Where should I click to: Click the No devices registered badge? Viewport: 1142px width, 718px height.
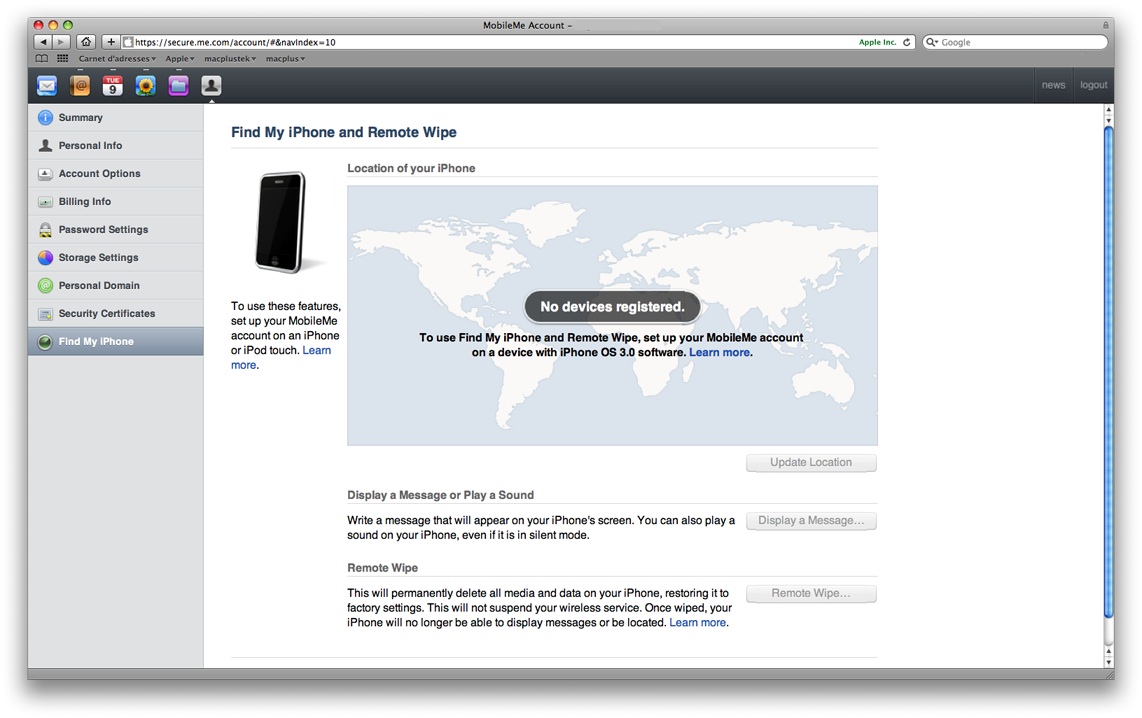pos(612,307)
